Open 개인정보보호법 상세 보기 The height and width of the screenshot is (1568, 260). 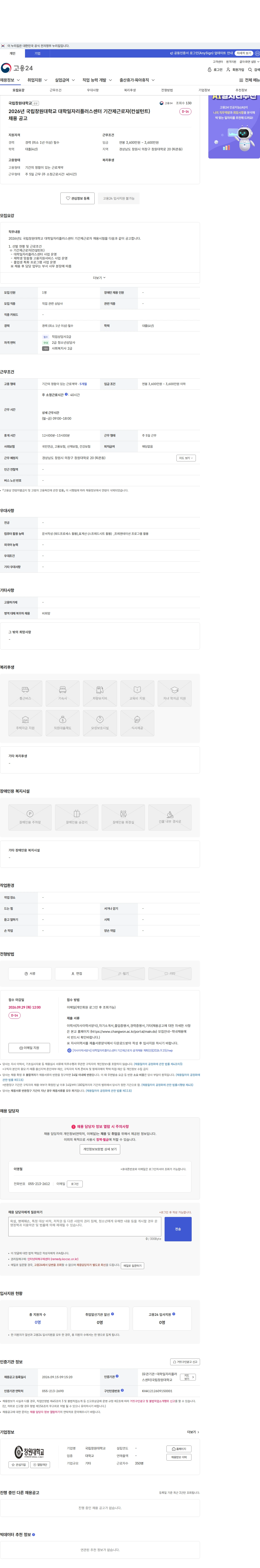pyautogui.click(x=100, y=1149)
